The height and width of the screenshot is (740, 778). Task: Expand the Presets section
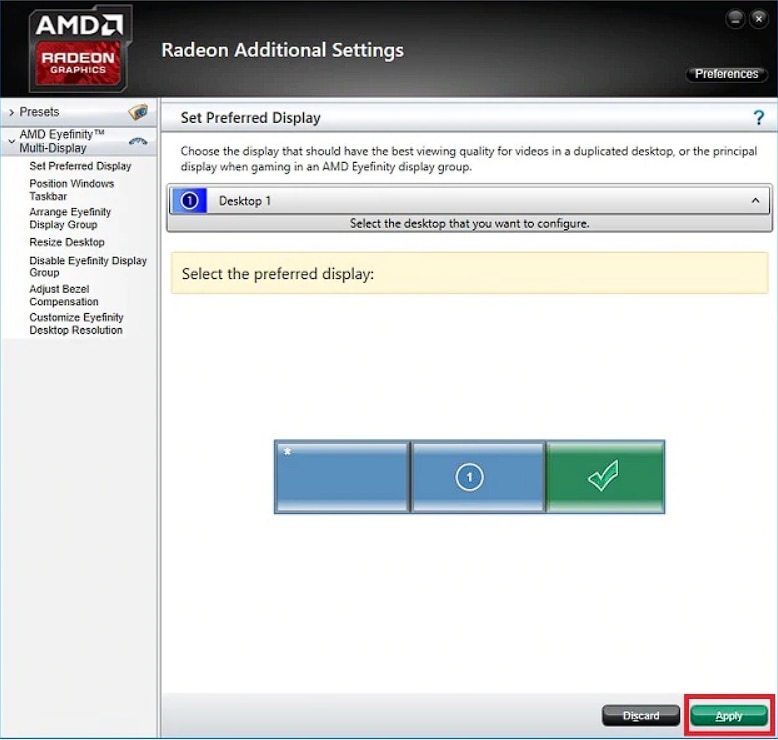point(11,113)
